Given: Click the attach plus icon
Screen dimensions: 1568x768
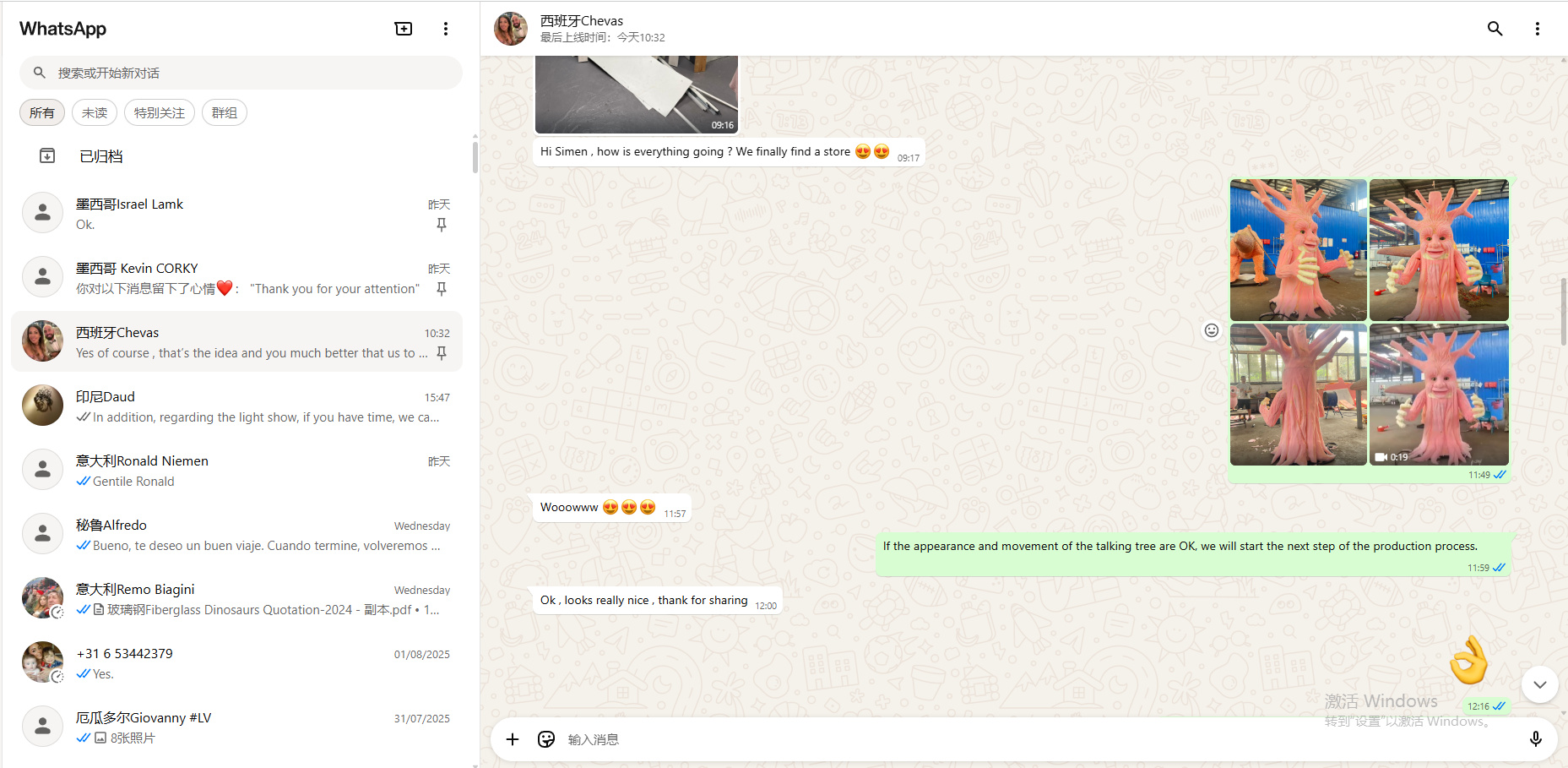Looking at the screenshot, I should [513, 739].
